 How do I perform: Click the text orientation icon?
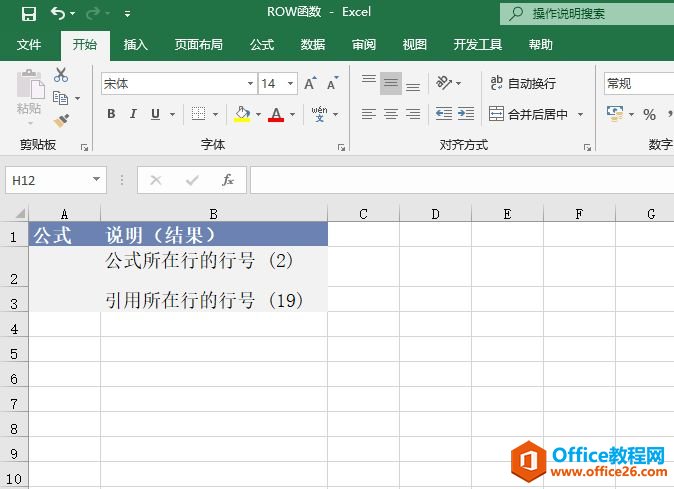pyautogui.click(x=444, y=83)
